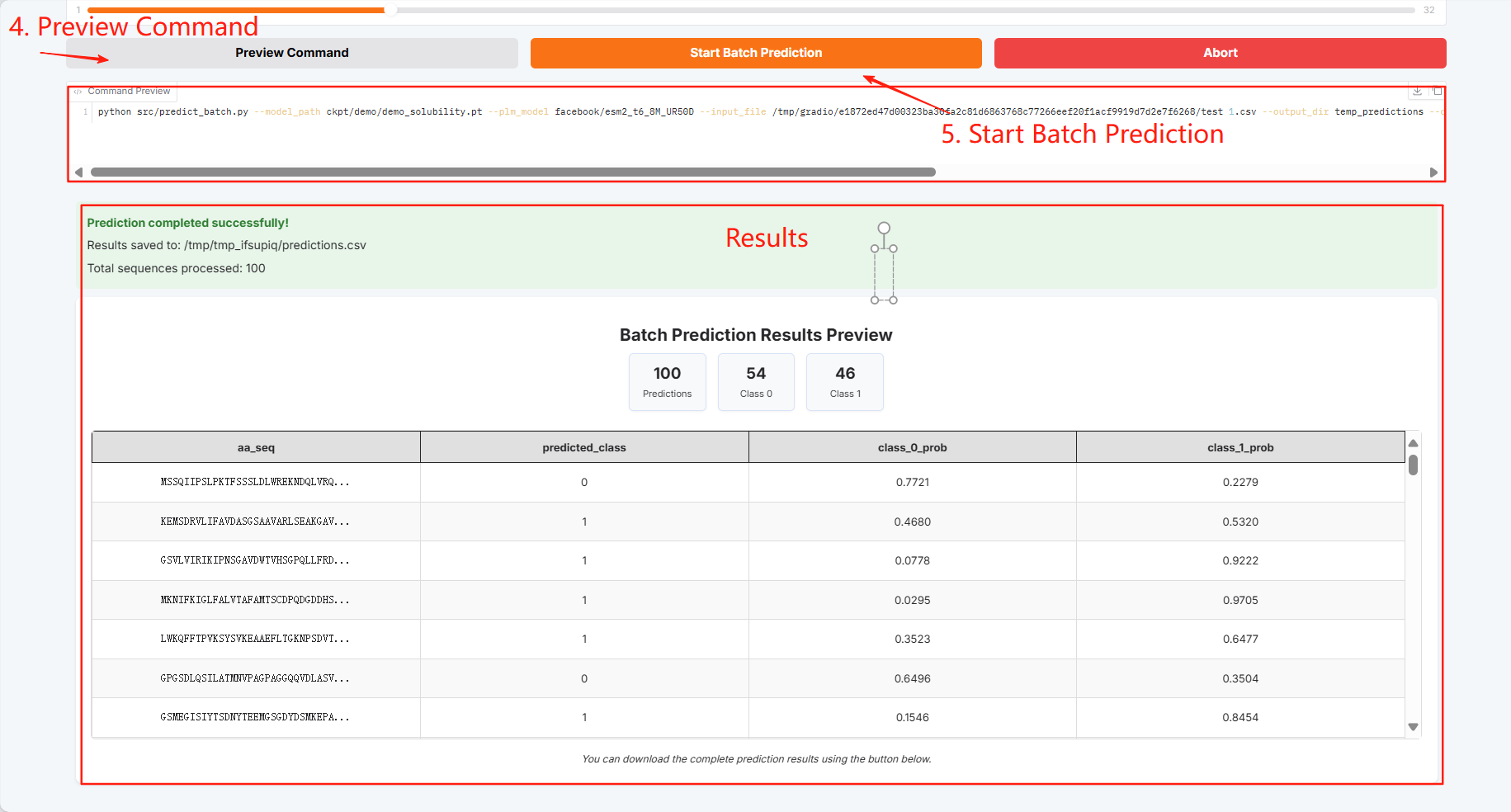
Task: Click the class_1_prob column header
Action: tap(1239, 447)
